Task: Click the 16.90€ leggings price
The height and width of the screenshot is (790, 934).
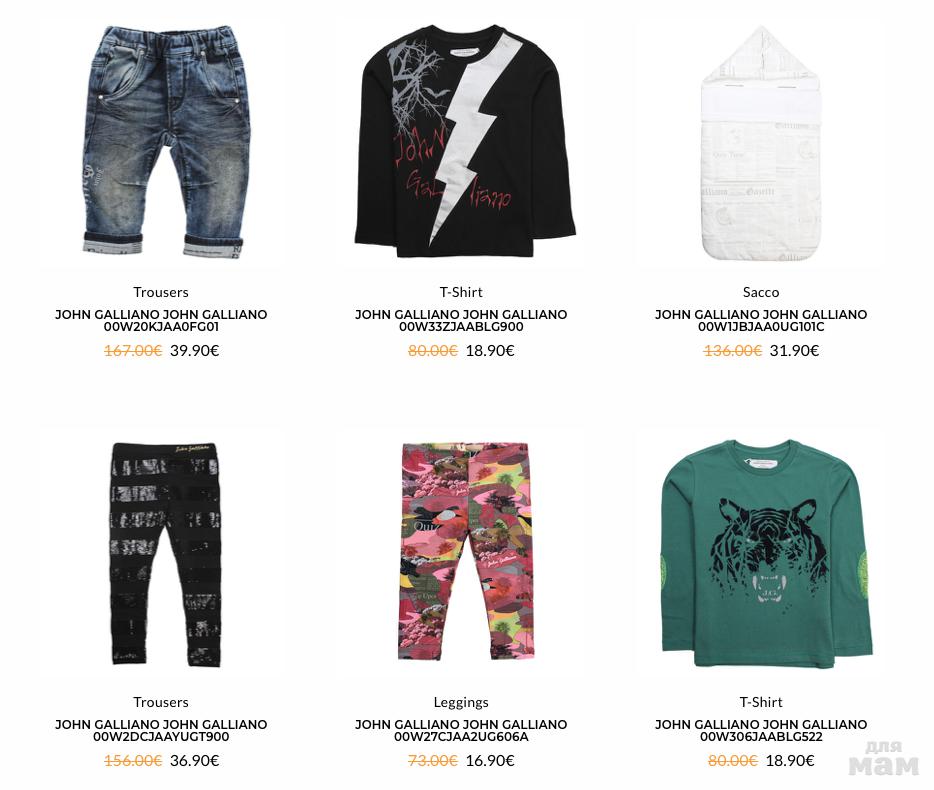Action: 490,761
